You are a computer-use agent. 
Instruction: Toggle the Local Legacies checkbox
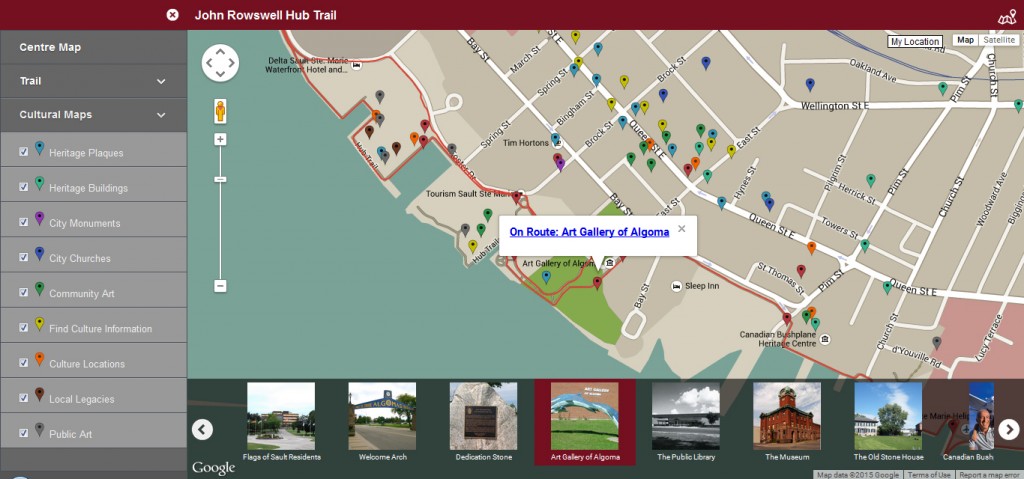click(24, 398)
